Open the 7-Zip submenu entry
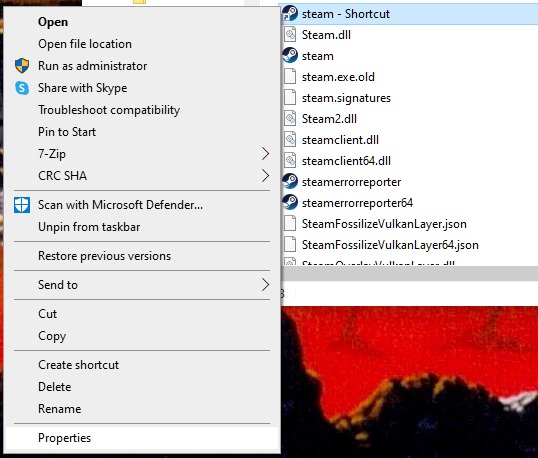Screen dimensions: 538x458 pyautogui.click(x=142, y=154)
